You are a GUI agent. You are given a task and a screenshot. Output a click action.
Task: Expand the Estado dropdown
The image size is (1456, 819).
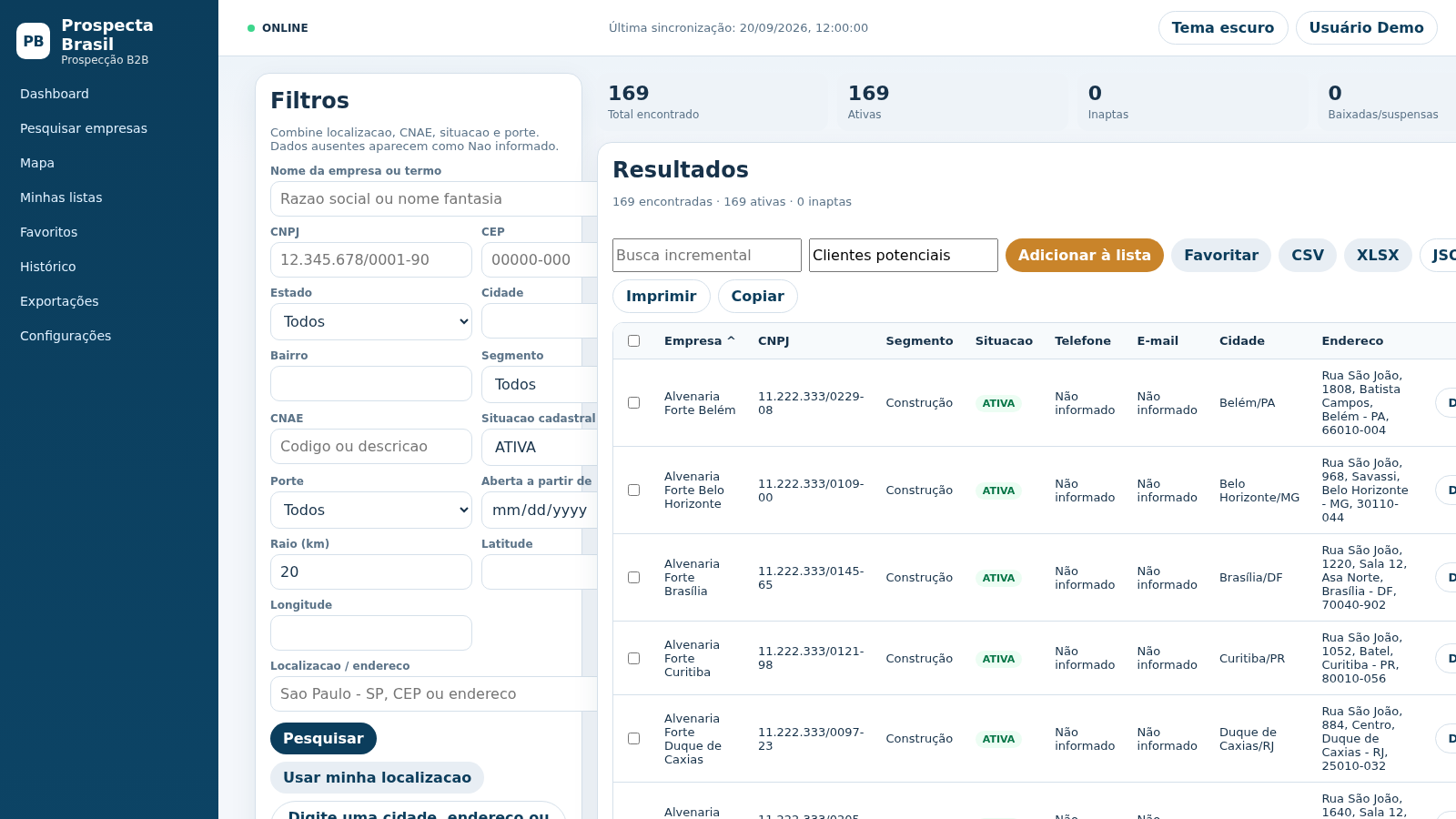[x=371, y=321]
